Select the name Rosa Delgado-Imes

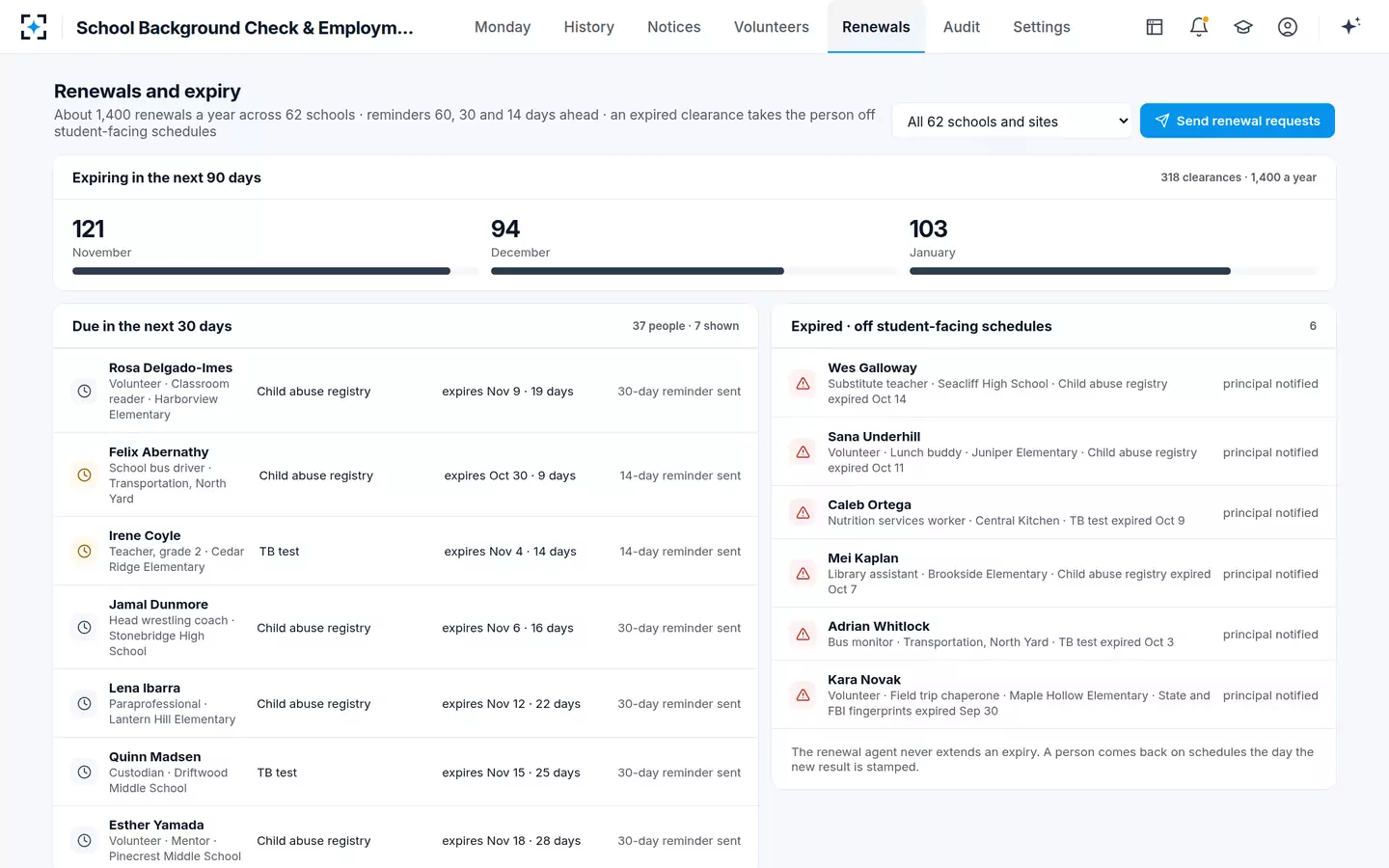click(x=171, y=367)
